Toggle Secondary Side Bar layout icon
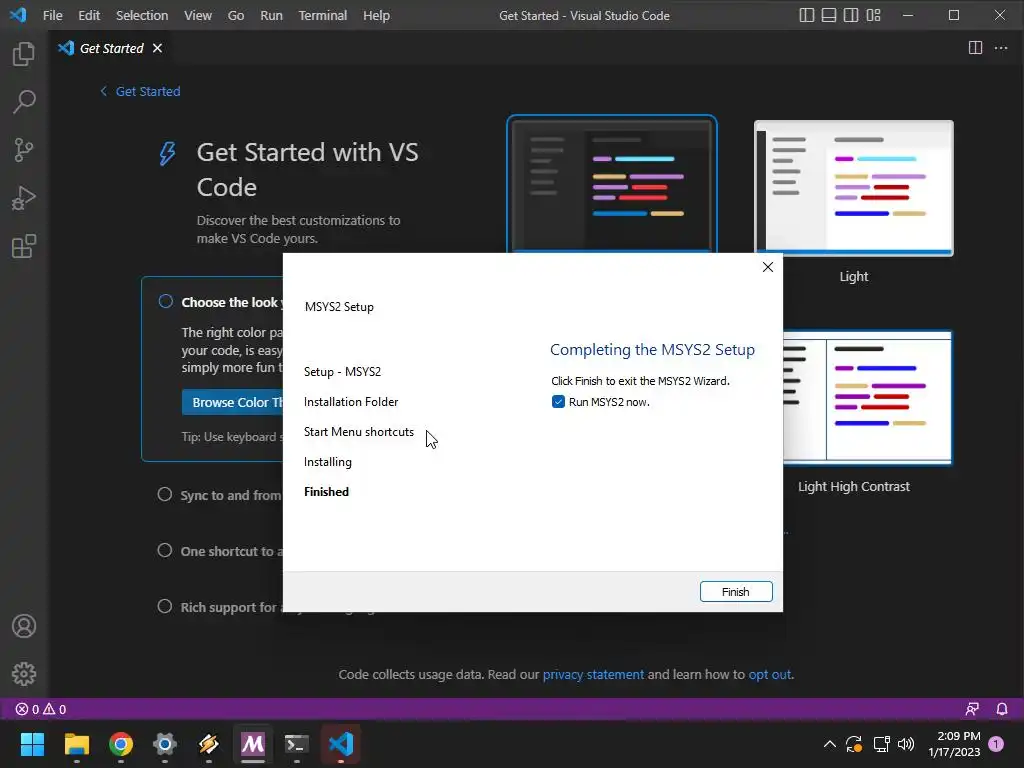Screen dimensions: 1024x768 [x=851, y=15]
